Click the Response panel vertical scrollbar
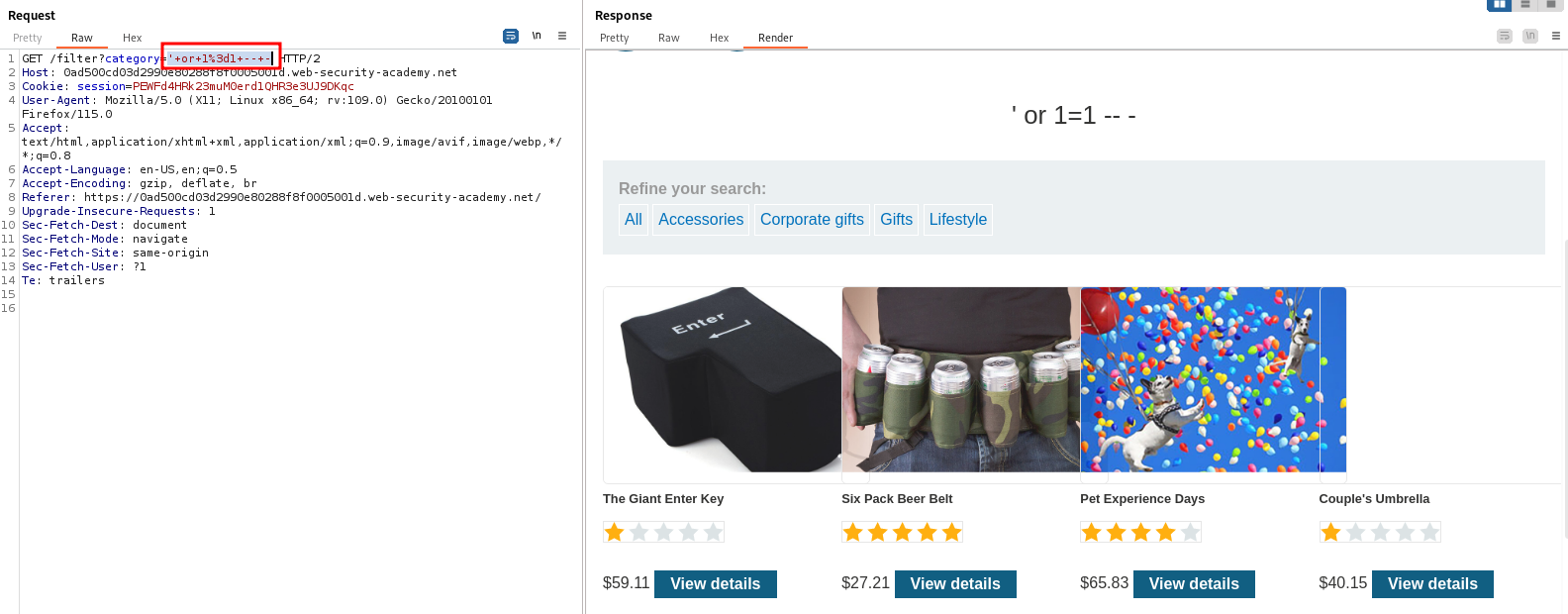1568x614 pixels. [x=1564, y=386]
